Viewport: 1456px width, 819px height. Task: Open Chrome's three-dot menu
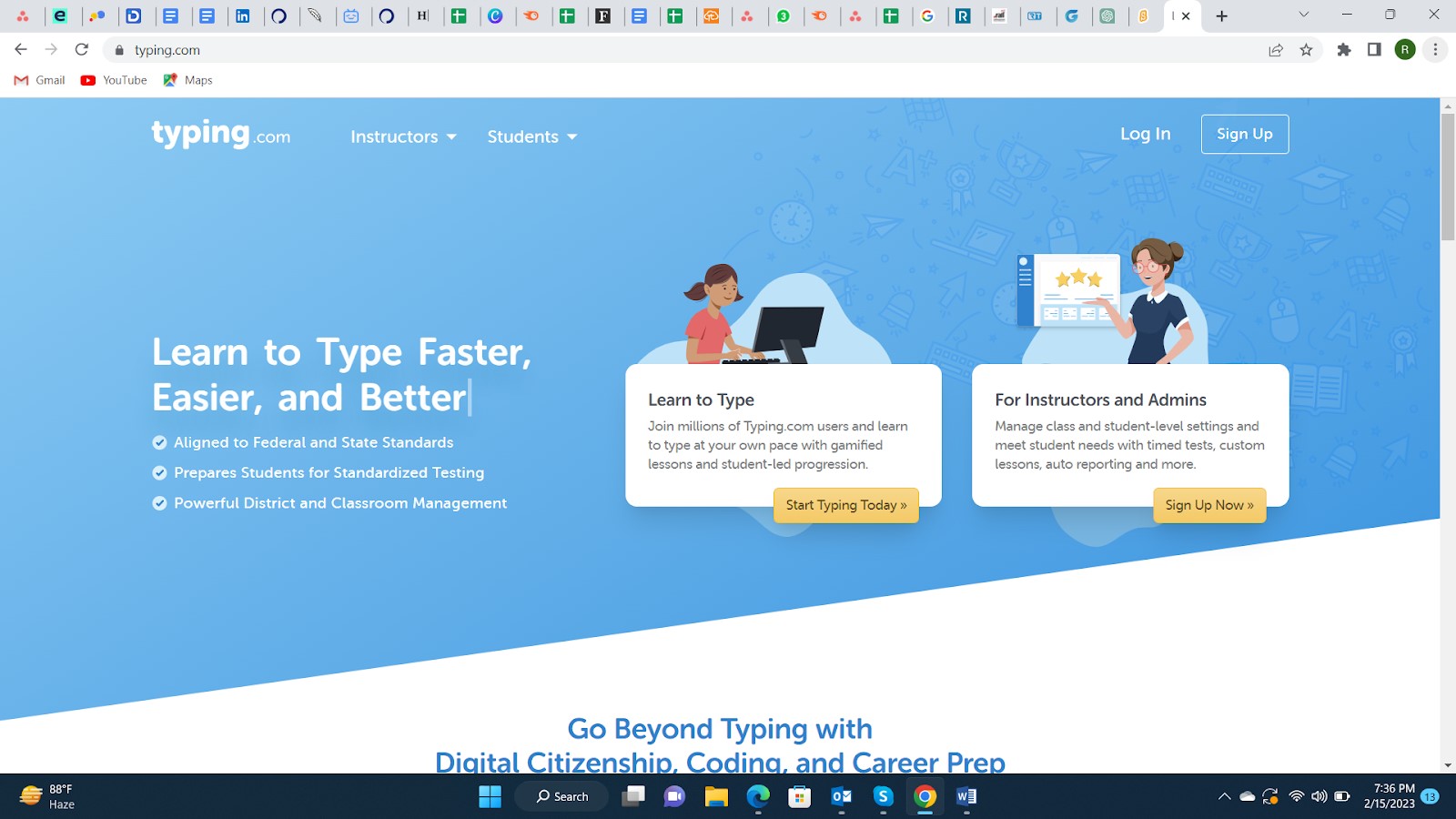1435,50
